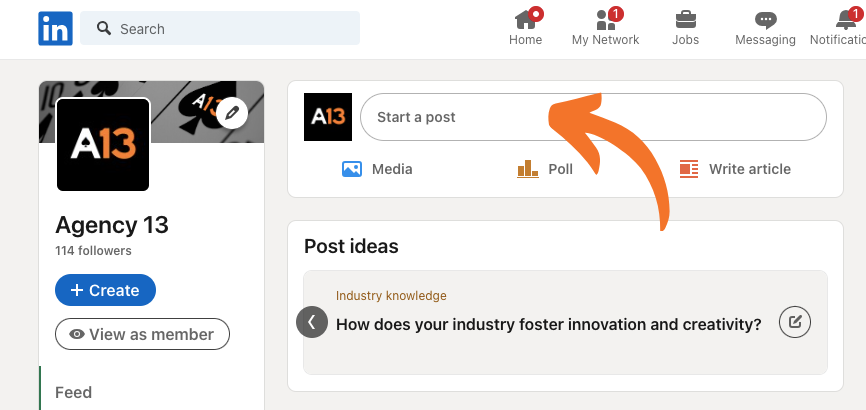Select Write article option
Image resolution: width=866 pixels, height=410 pixels.
pyautogui.click(x=735, y=169)
